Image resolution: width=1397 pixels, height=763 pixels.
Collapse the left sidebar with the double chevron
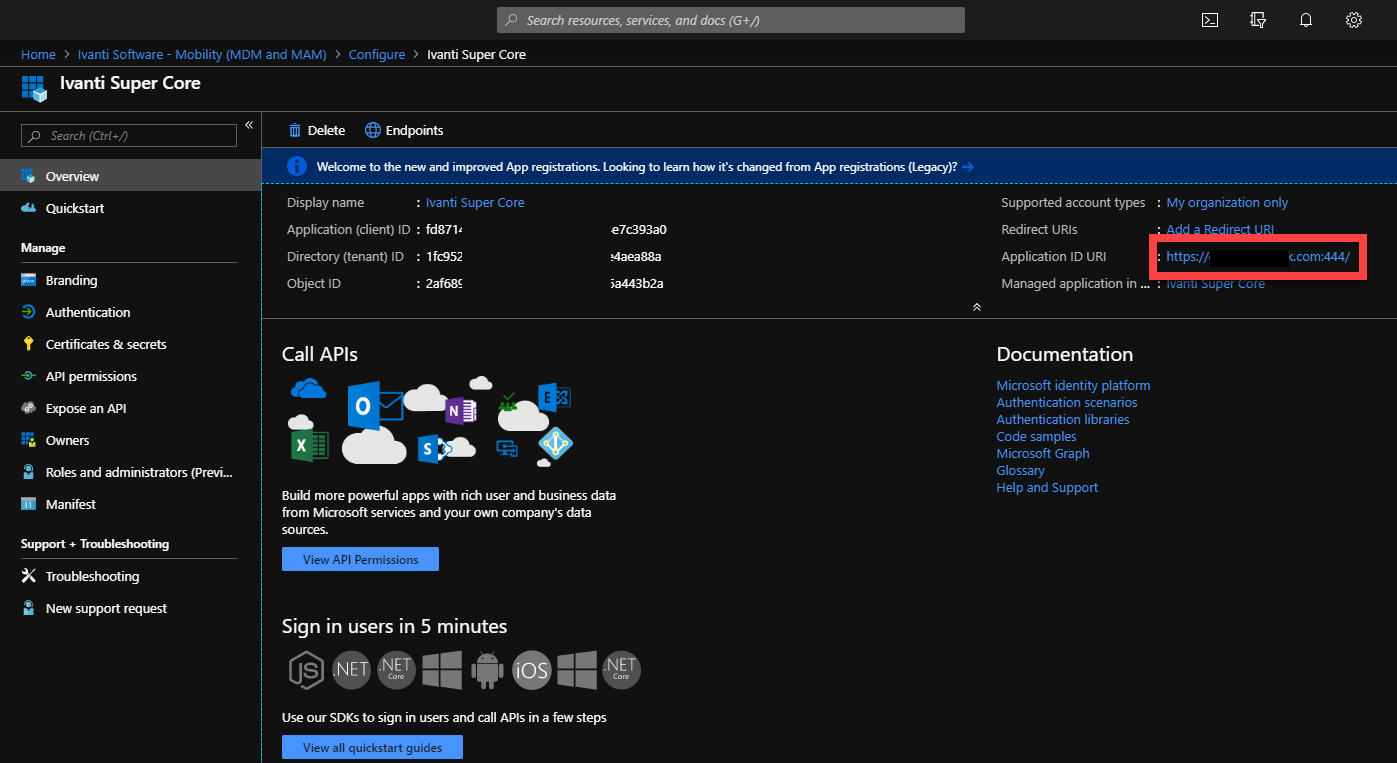(248, 124)
